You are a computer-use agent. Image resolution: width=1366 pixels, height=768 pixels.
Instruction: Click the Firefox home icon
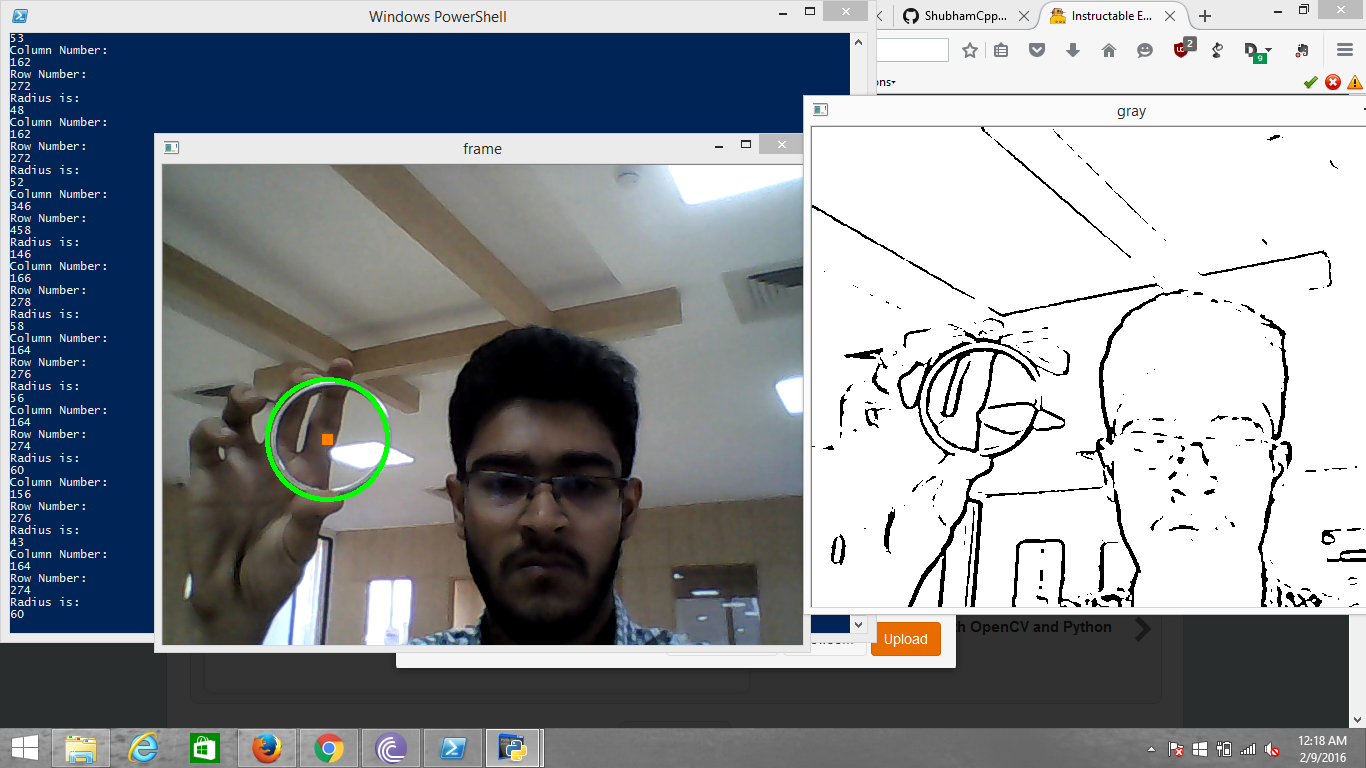[1108, 48]
